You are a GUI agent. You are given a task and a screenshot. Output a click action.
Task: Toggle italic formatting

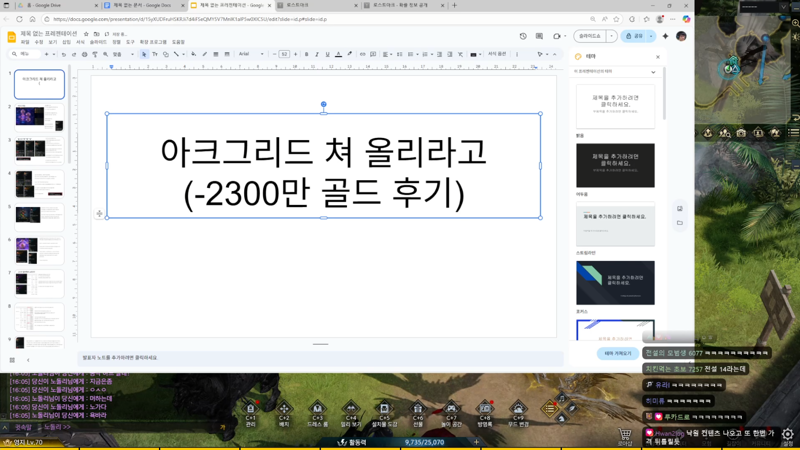point(317,54)
